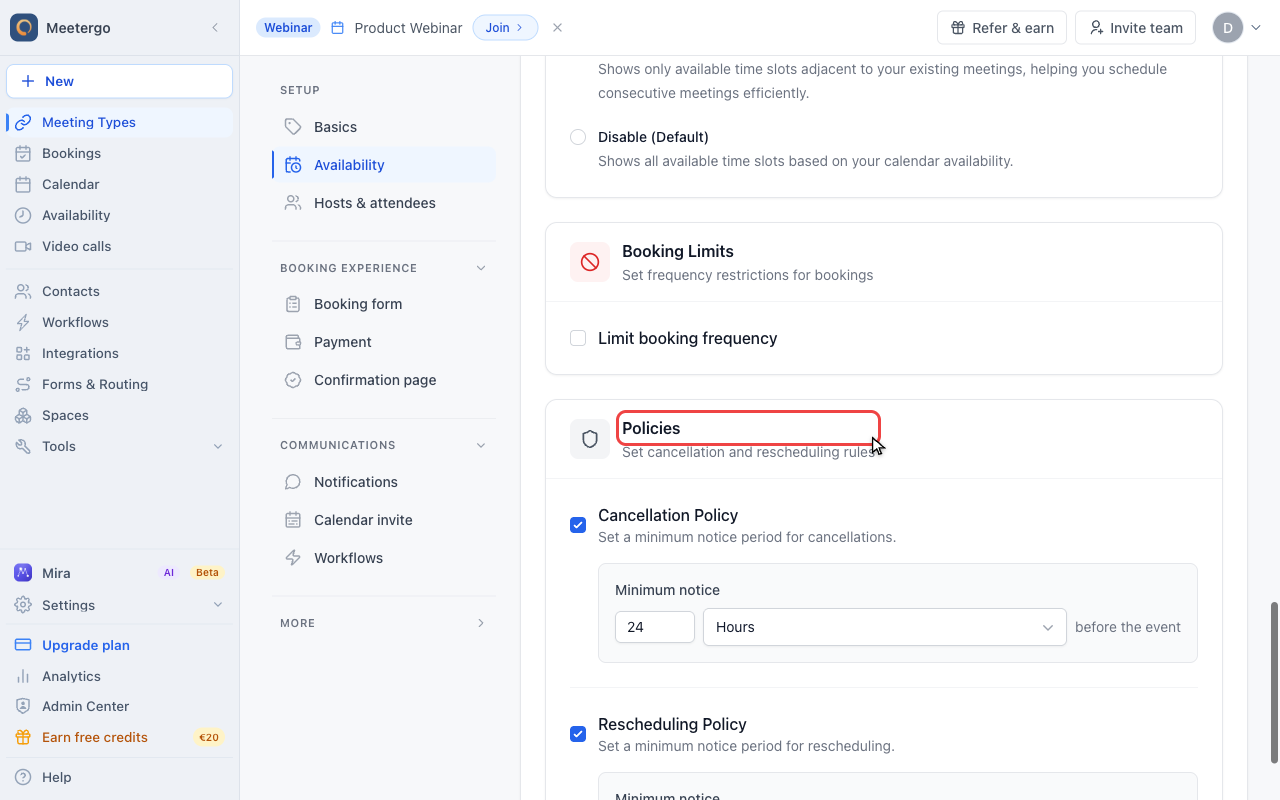
Task: Expand the Tools menu chevron
Action: [218, 446]
